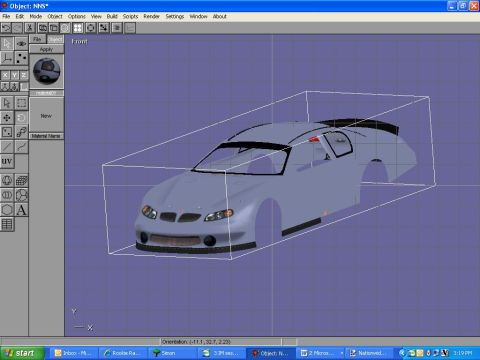Choose the Select arrow tool
Viewport: 480px width, 360px height.
click(x=7, y=103)
